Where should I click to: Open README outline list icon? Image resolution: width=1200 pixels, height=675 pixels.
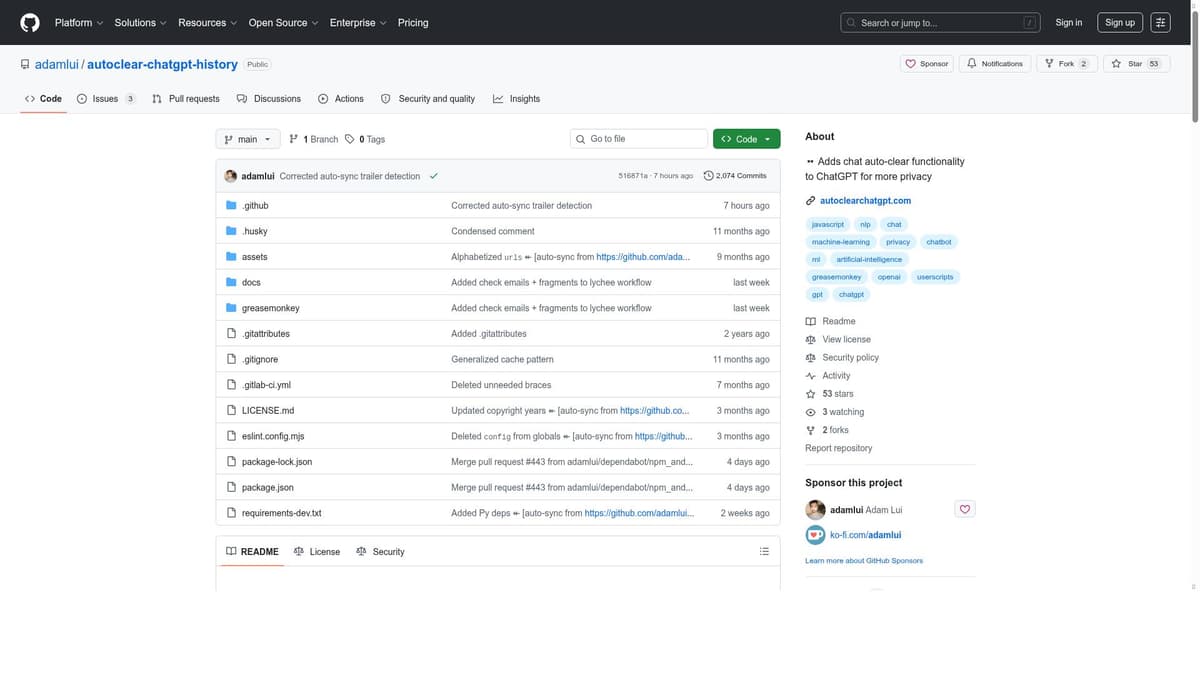coord(764,551)
